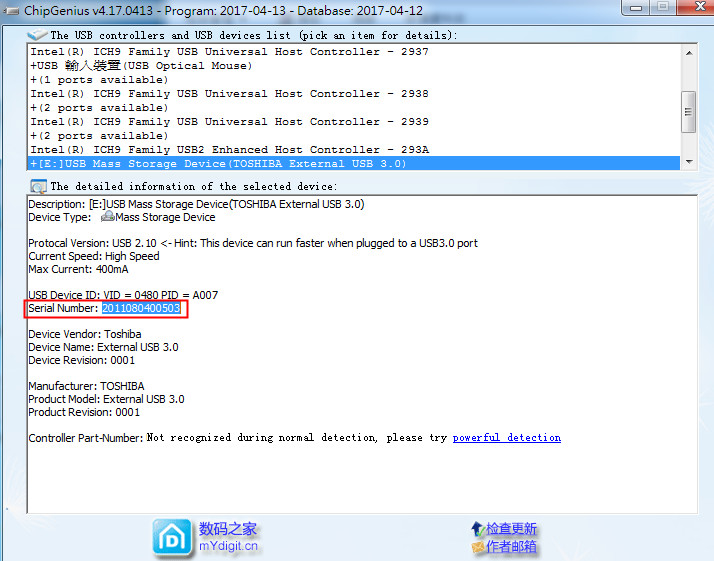Click the Manufacturer: TOSHIBA line
Viewport: 714px width, 561px height.
pos(87,386)
